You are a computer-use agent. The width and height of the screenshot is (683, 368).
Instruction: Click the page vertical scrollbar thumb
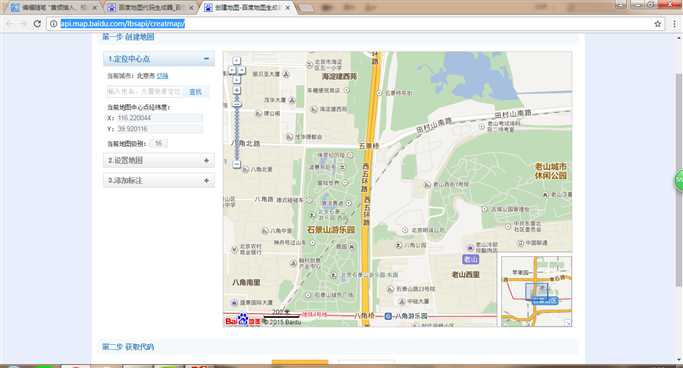tap(679, 179)
